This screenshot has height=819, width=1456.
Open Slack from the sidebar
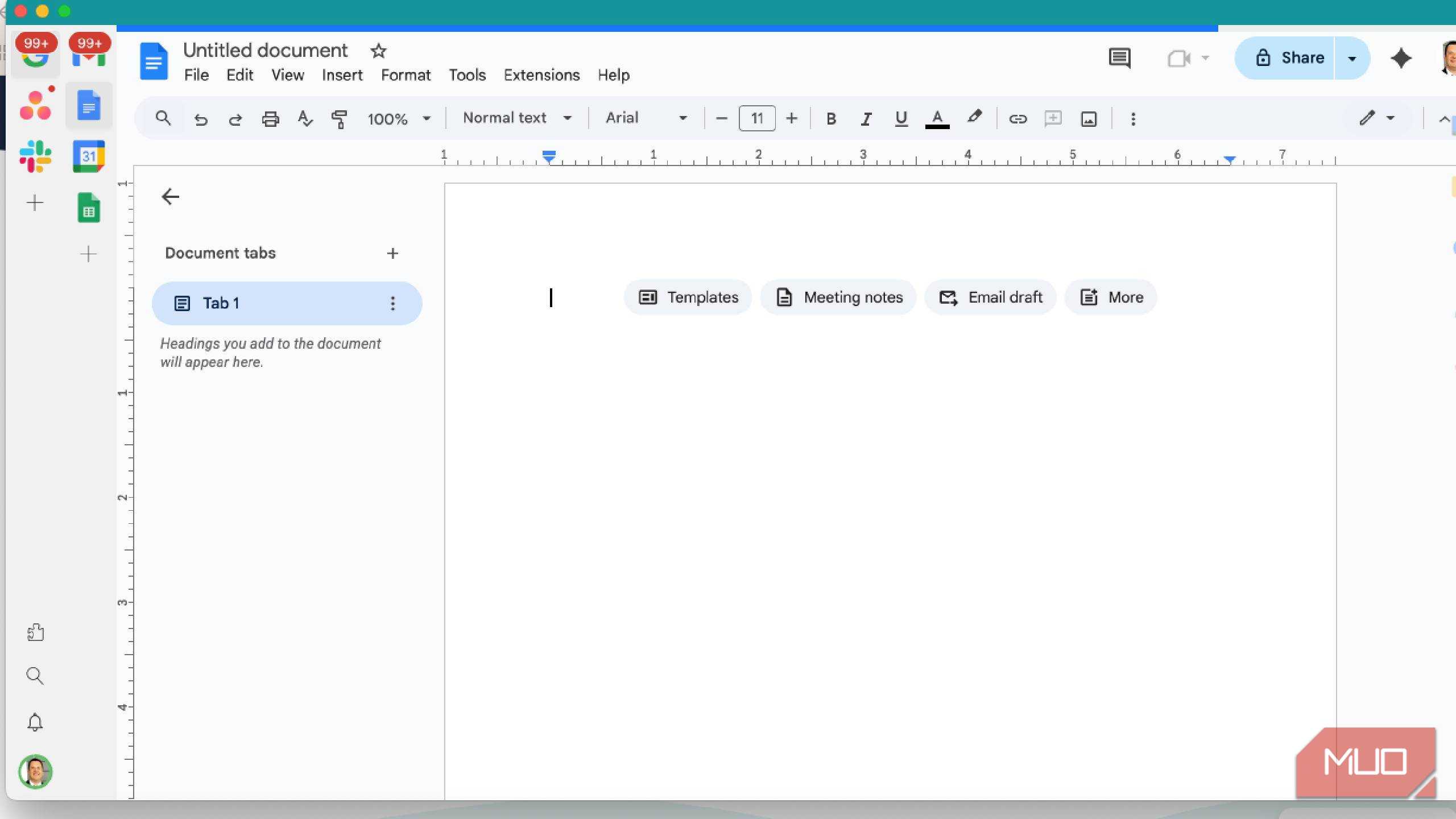tap(36, 156)
